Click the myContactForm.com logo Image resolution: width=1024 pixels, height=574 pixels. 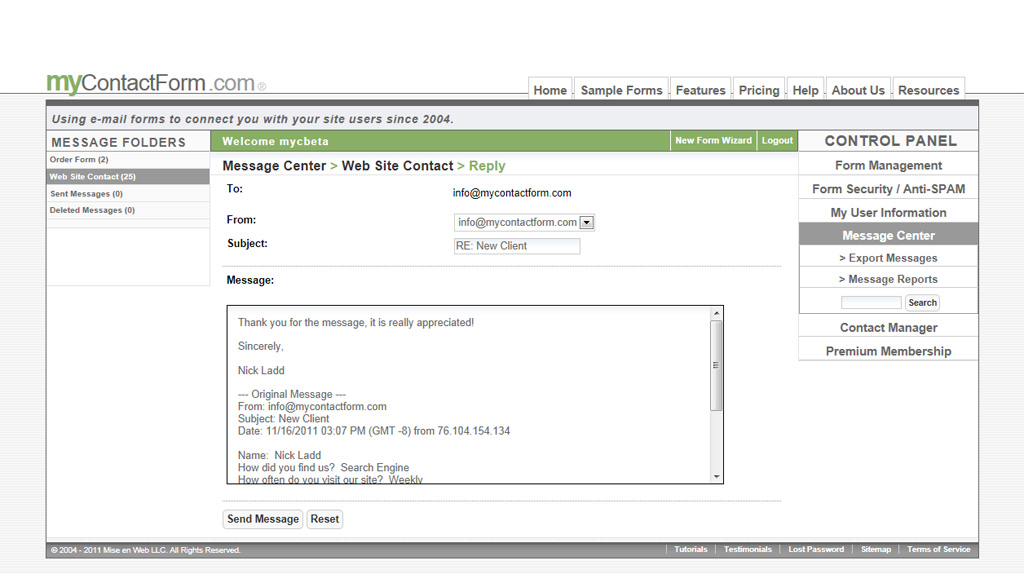[x=155, y=83]
